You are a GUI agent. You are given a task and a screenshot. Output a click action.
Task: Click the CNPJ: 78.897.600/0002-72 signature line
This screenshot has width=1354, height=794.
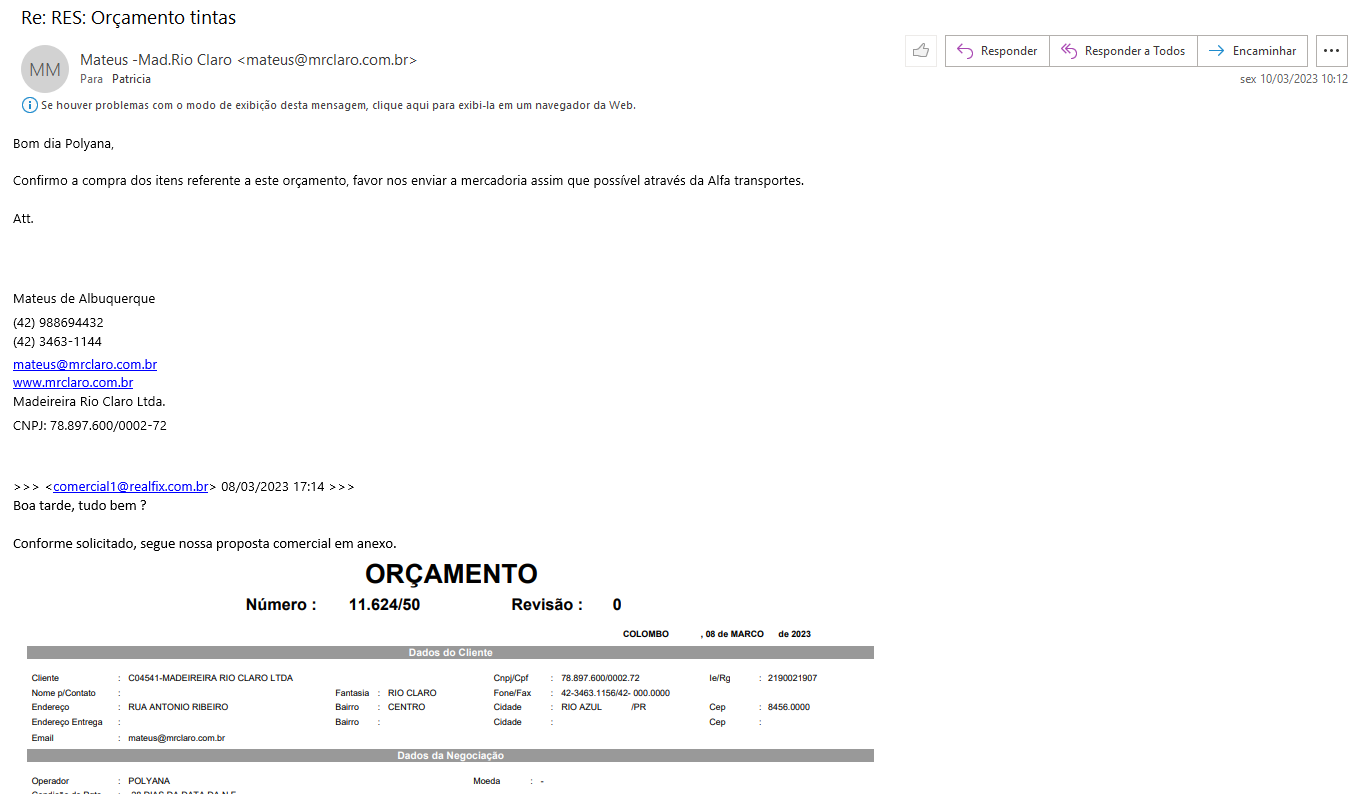coord(90,426)
